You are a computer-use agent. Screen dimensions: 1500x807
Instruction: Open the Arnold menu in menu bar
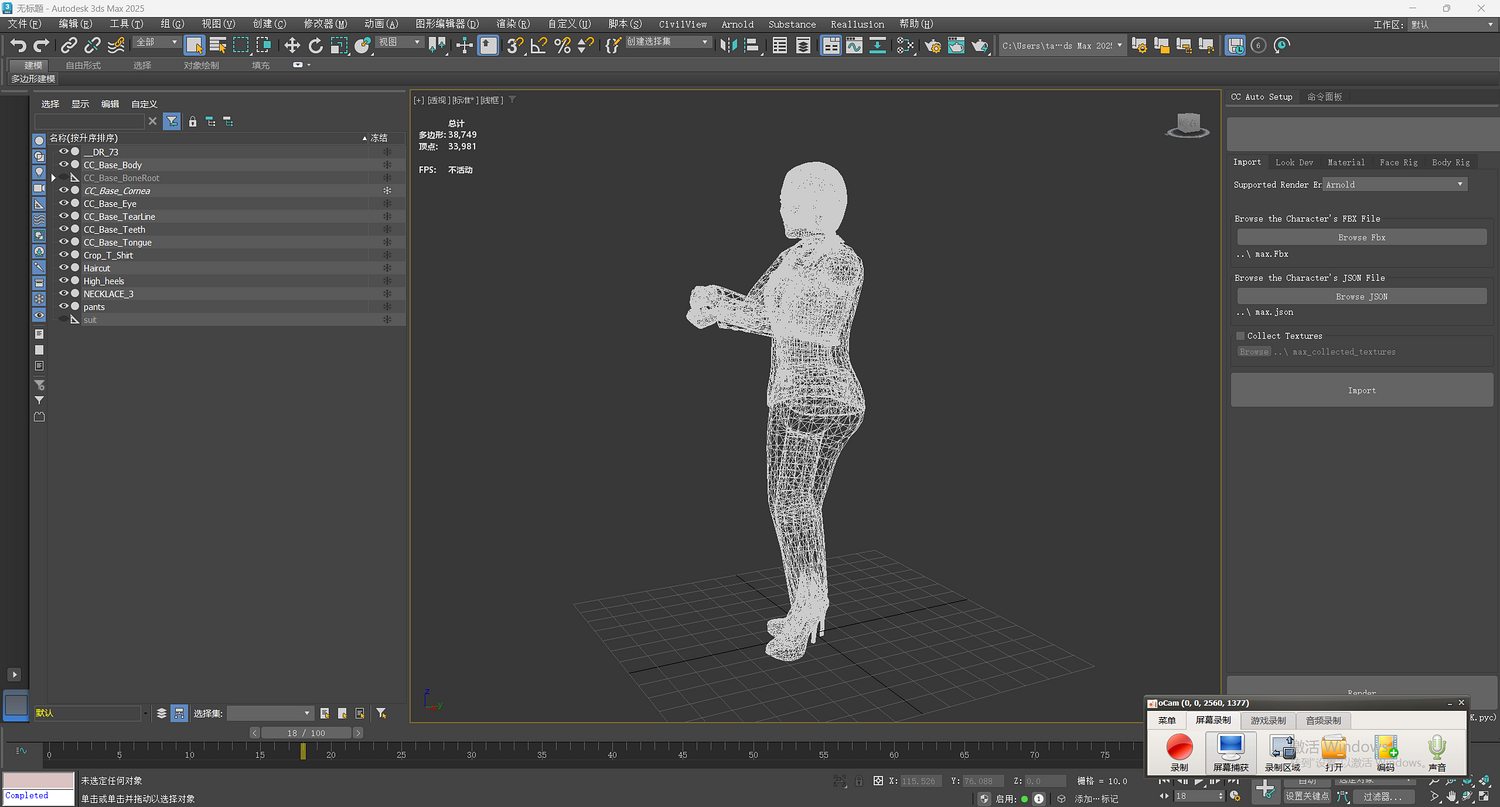pos(737,24)
